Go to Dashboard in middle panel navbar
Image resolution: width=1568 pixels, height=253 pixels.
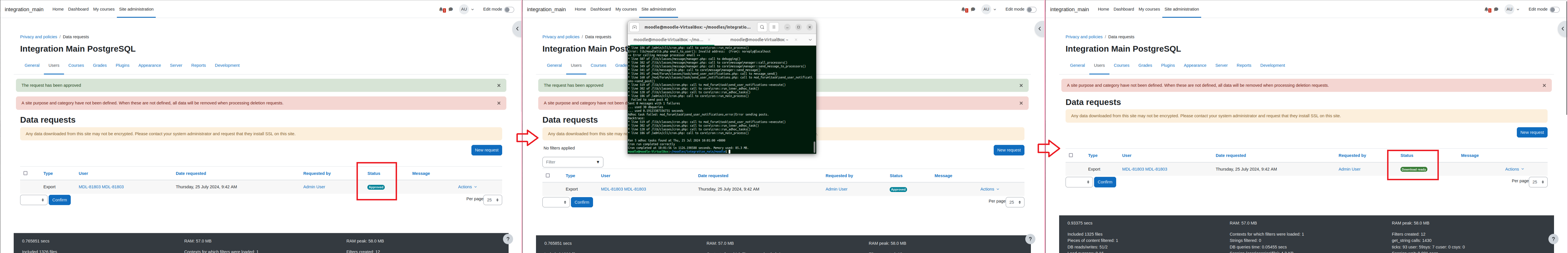[x=600, y=9]
